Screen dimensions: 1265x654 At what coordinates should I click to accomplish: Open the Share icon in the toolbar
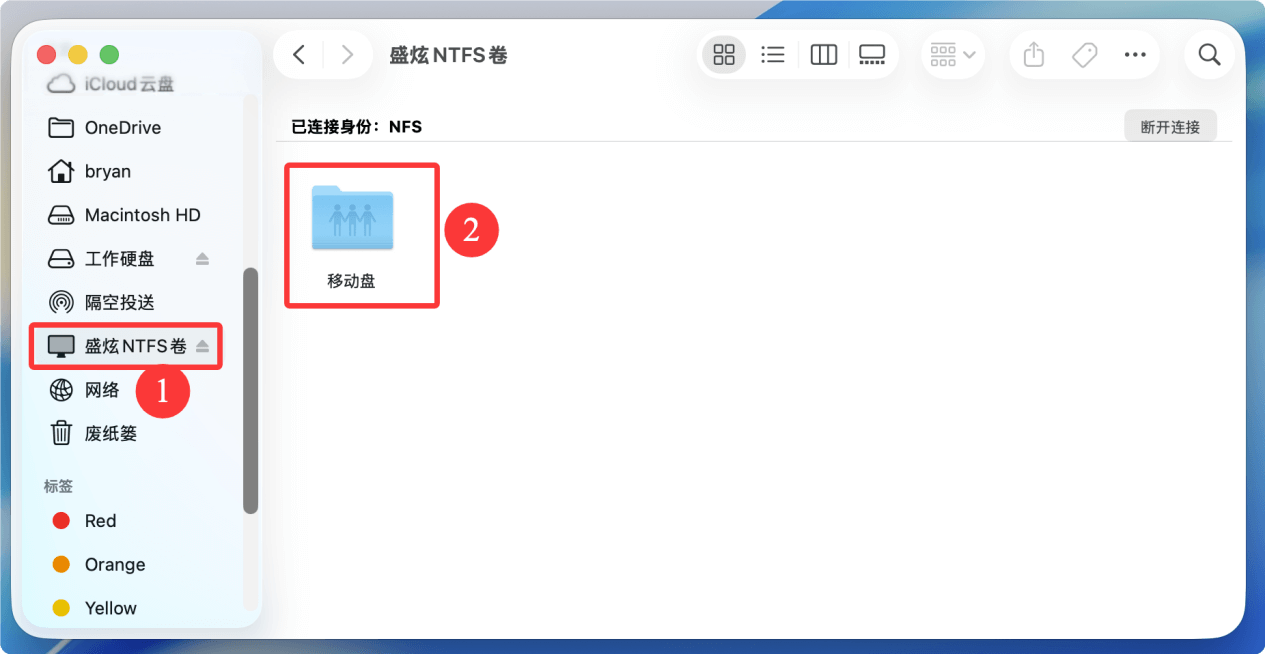tap(1033, 55)
